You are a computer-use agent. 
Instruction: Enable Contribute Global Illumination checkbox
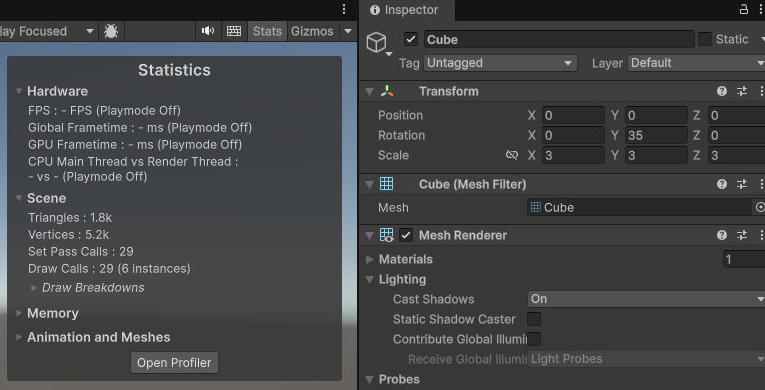[534, 339]
